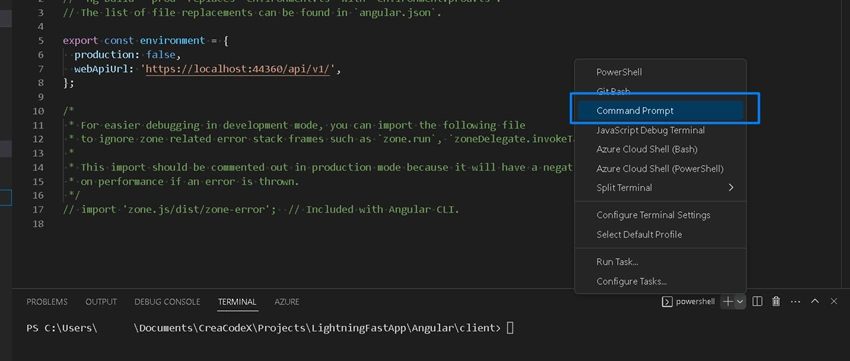This screenshot has width=850, height=361.
Task: Open panel more actions ellipsis
Action: pyautogui.click(x=795, y=301)
